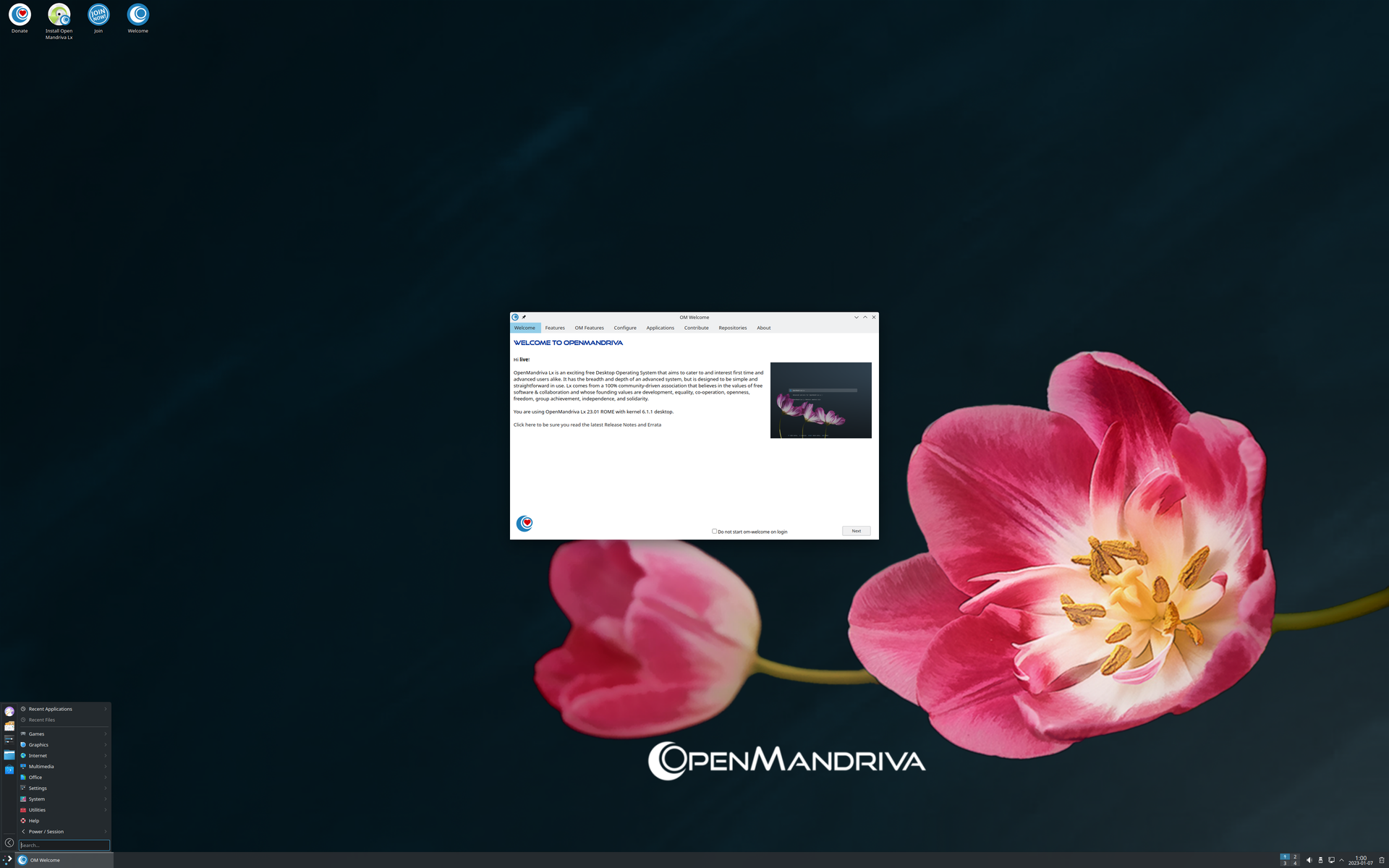Click the launcher Search field
This screenshot has width=1389, height=868.
(64, 845)
